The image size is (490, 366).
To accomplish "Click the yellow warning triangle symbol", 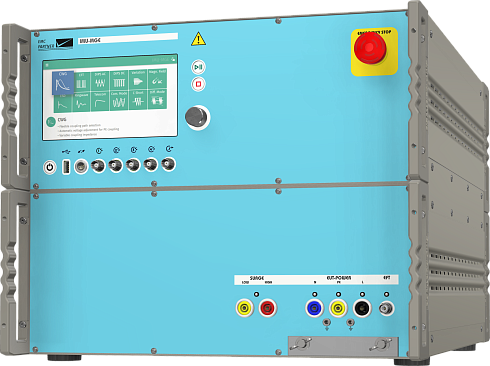I will 198,39.
